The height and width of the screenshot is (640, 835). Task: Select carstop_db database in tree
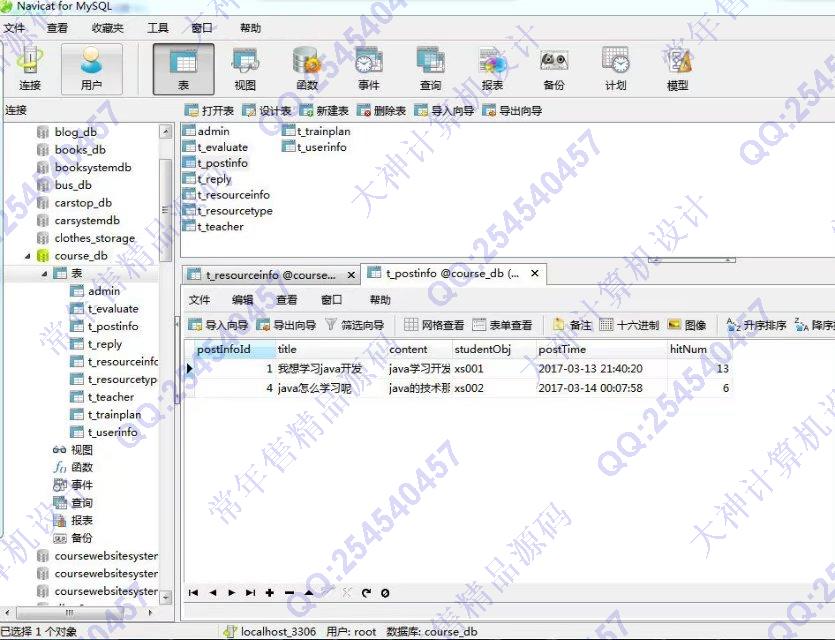tap(83, 203)
